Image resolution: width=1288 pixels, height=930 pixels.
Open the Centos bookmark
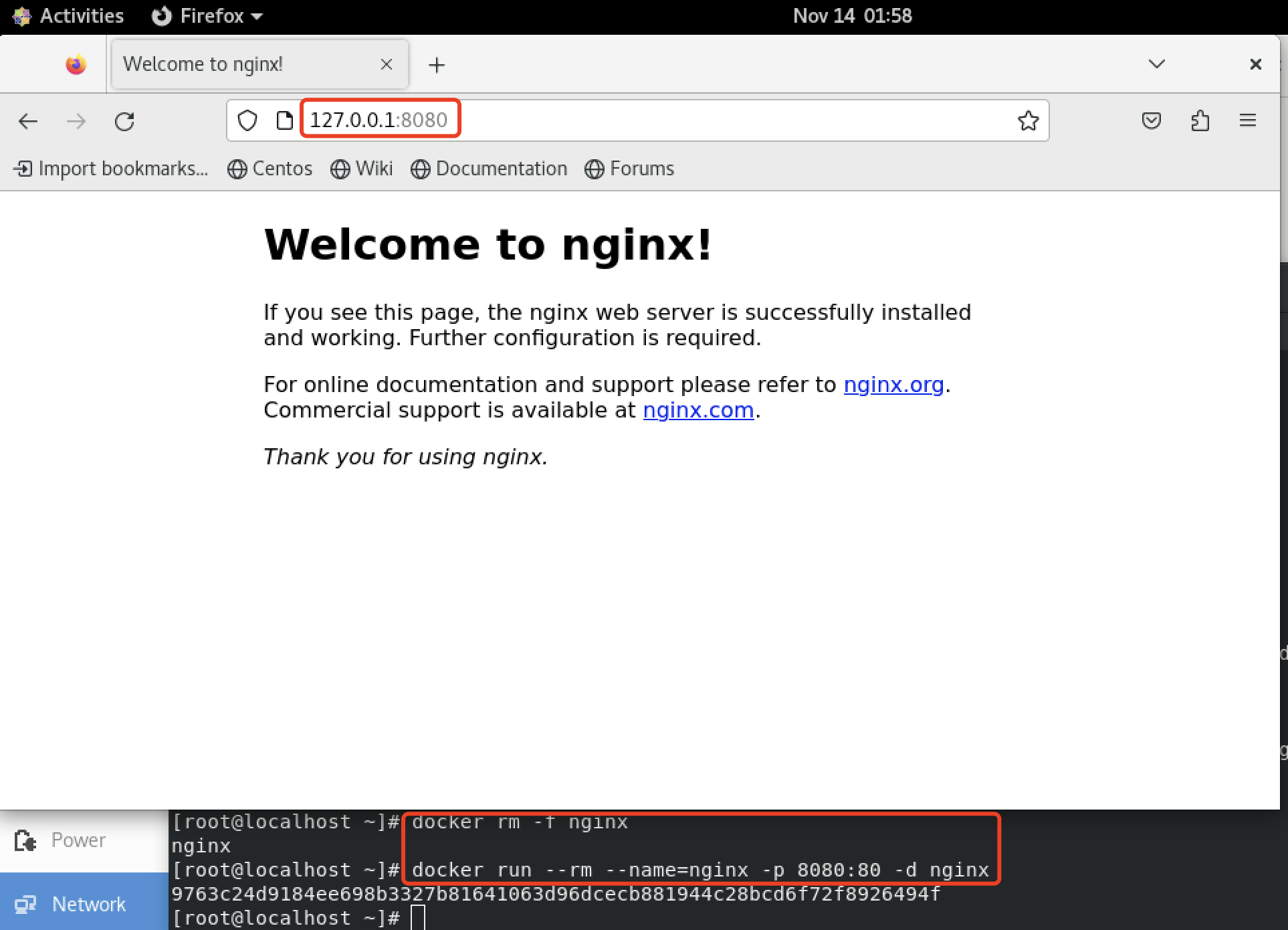(270, 169)
